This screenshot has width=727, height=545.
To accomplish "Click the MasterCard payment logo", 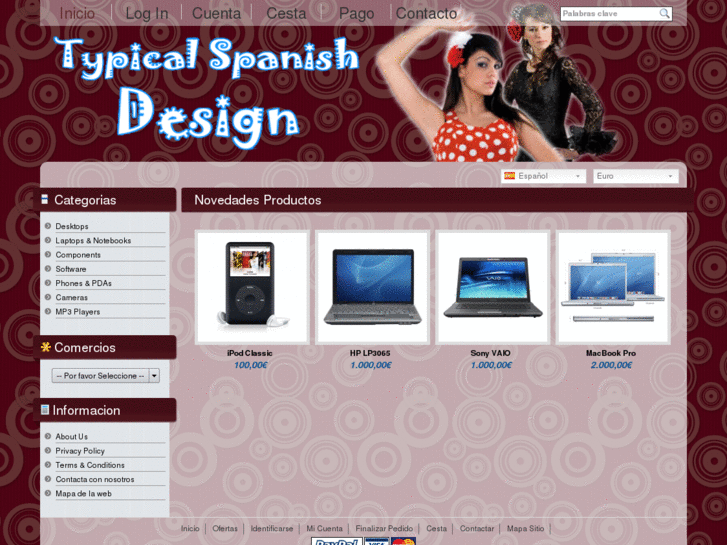I will point(403,541).
